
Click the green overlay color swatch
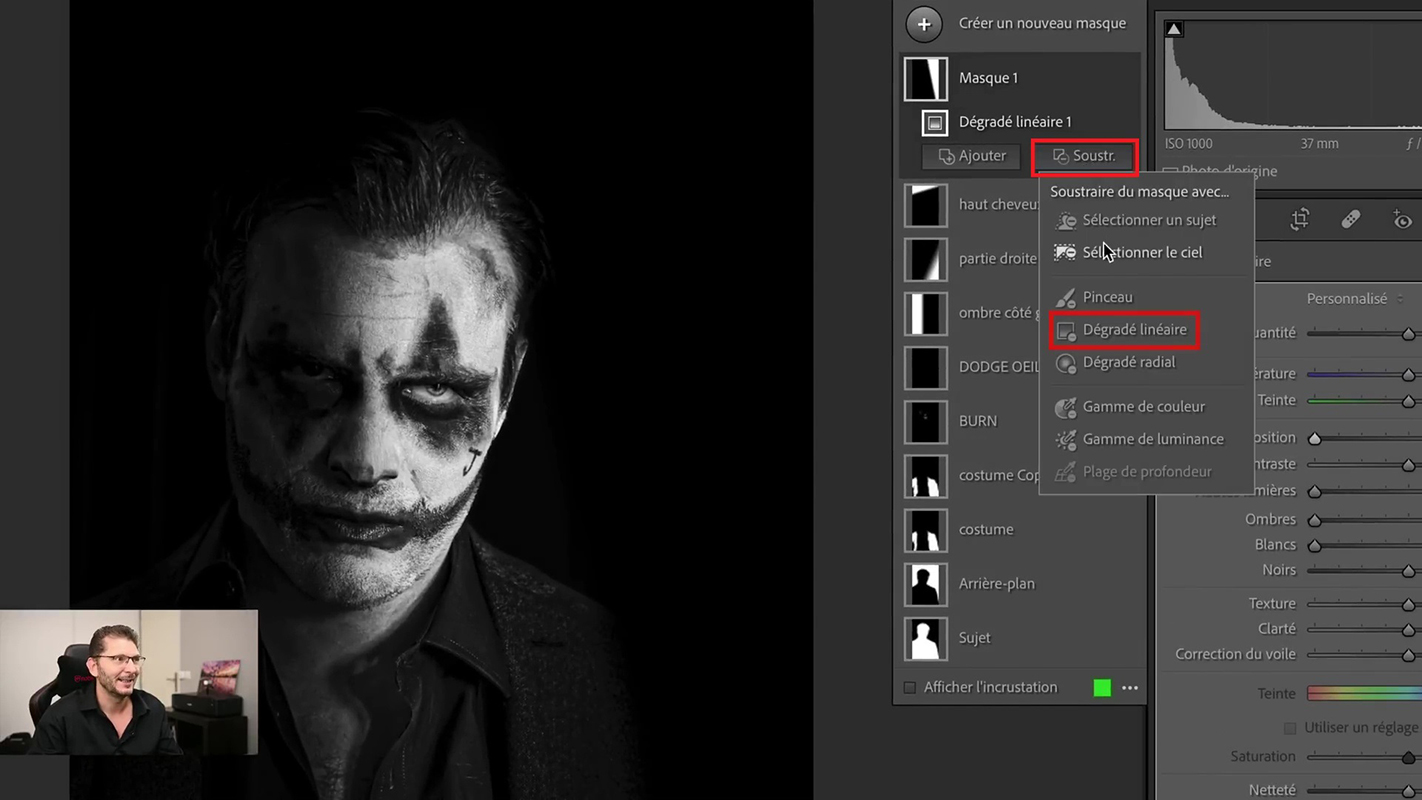pos(1102,688)
